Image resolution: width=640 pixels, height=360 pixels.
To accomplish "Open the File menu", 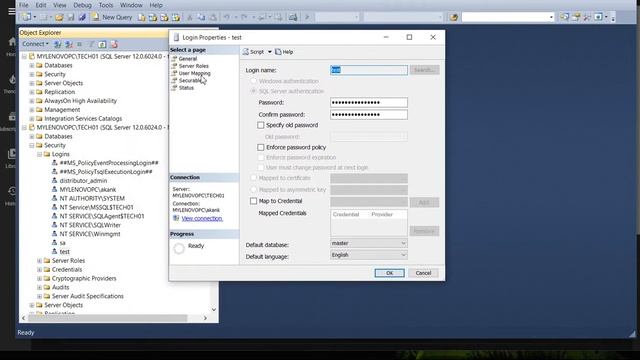I will pos(24,5).
